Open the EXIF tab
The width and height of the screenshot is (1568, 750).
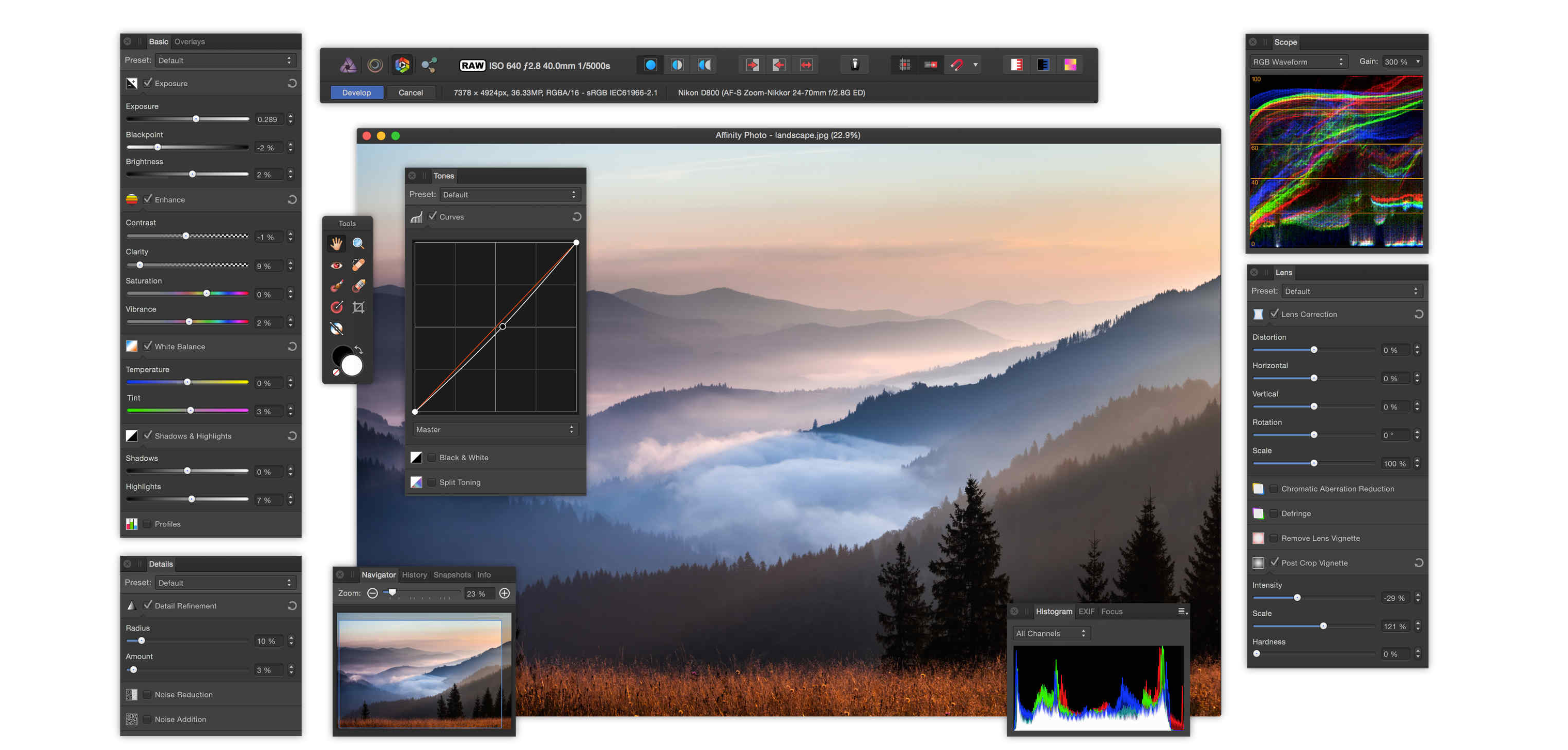pyautogui.click(x=1086, y=611)
